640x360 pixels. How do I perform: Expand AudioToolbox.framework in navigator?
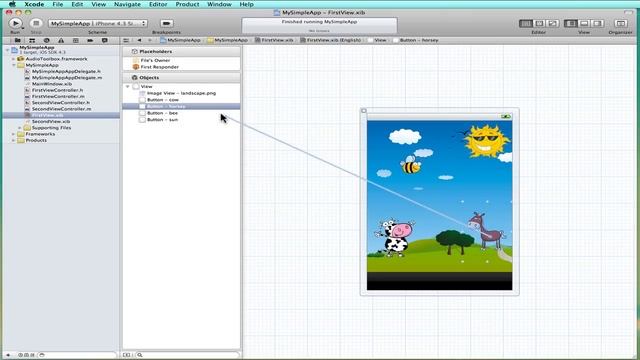click(13, 59)
